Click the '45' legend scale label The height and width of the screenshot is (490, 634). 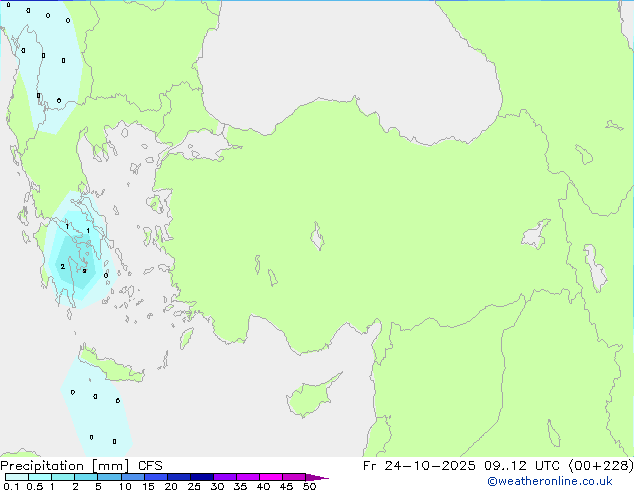pyautogui.click(x=286, y=486)
